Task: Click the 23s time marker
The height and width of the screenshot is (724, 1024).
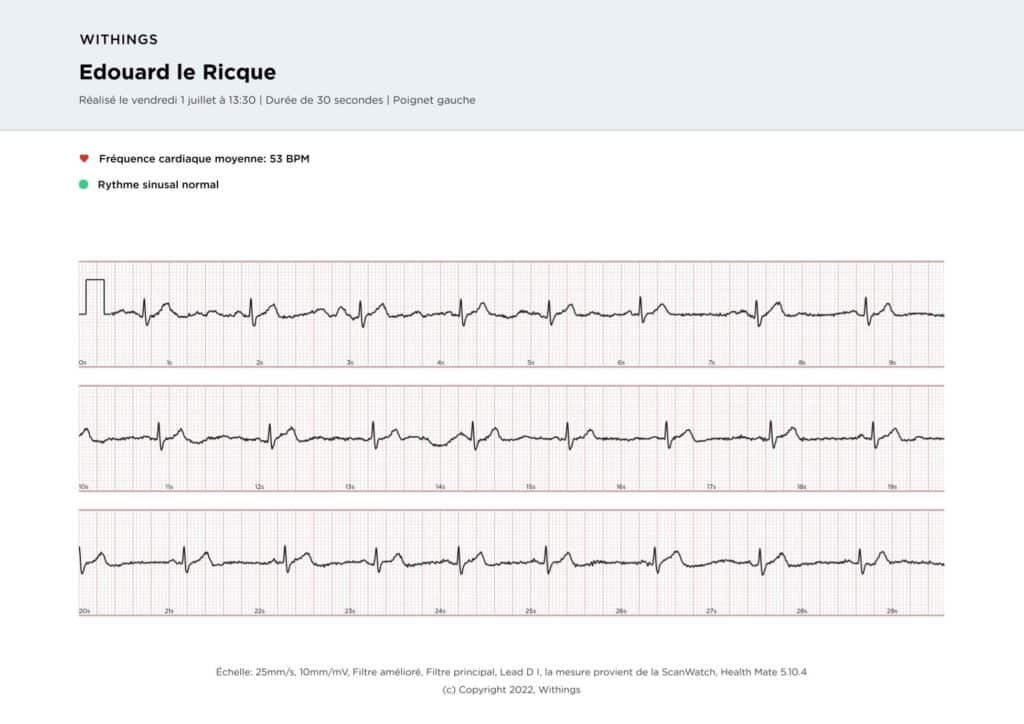Action: pos(350,611)
